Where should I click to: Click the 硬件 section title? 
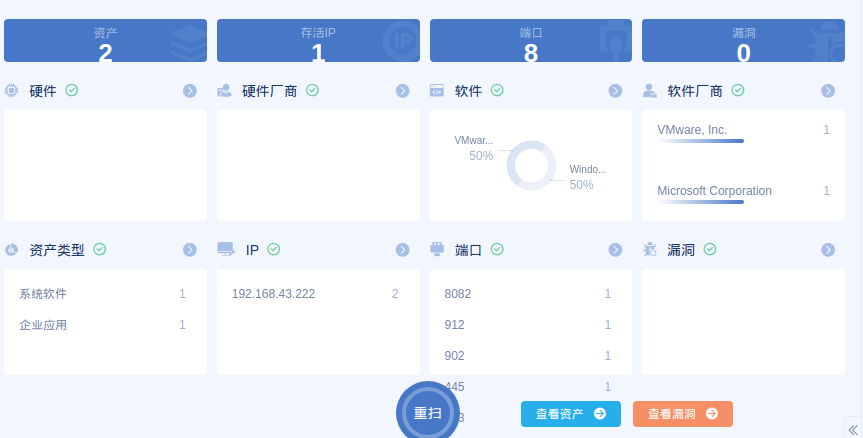click(x=43, y=91)
